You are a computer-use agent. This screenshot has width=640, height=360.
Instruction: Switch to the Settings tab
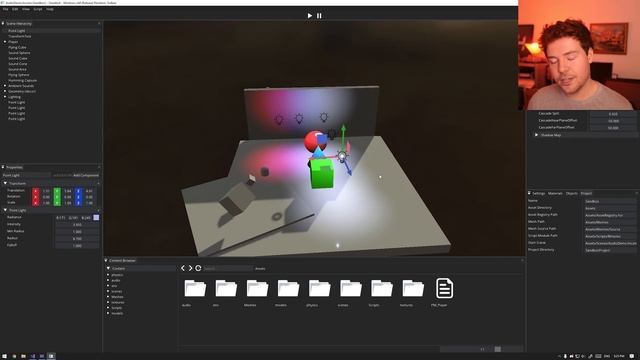[x=538, y=193]
